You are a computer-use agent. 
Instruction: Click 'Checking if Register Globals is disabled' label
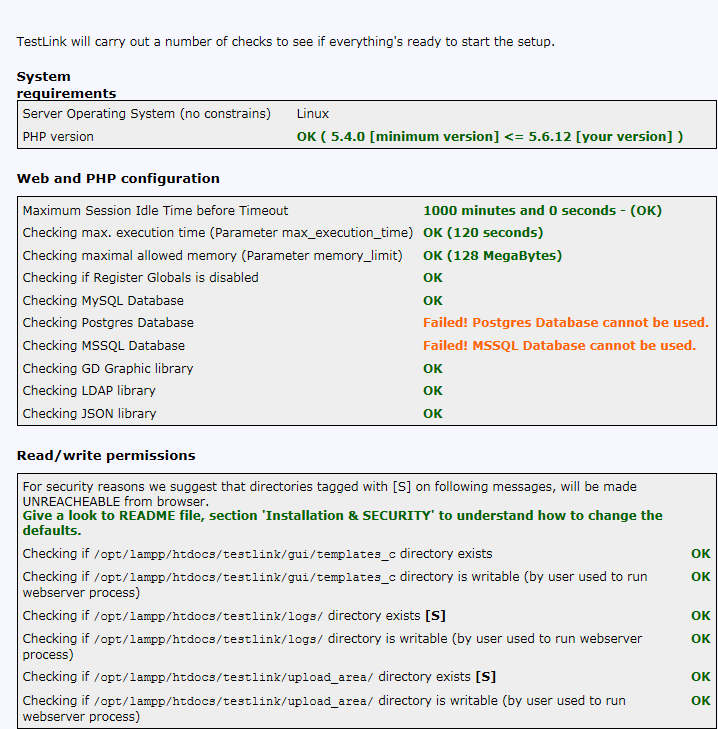140,278
